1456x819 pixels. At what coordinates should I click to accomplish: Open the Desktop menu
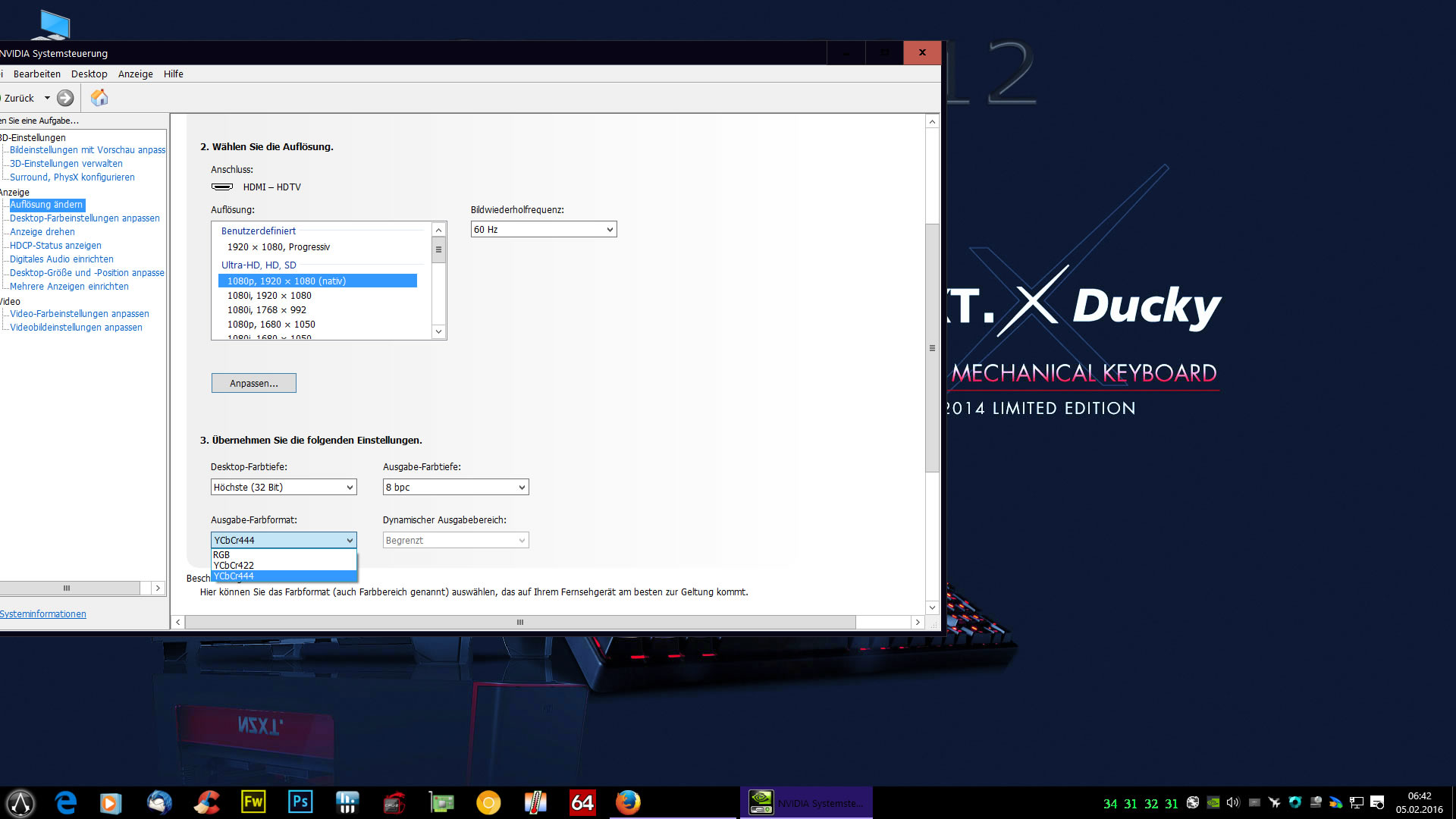89,74
